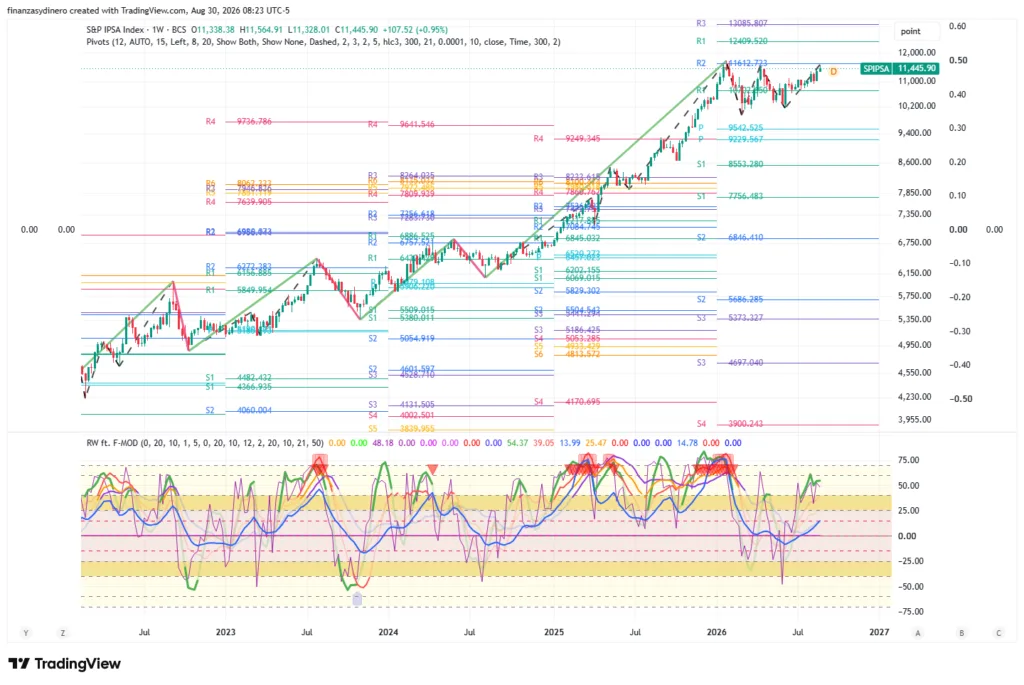Viewport: 1024px width, 685px height.
Task: Click the SPIPSA price label tag
Action: (876, 69)
